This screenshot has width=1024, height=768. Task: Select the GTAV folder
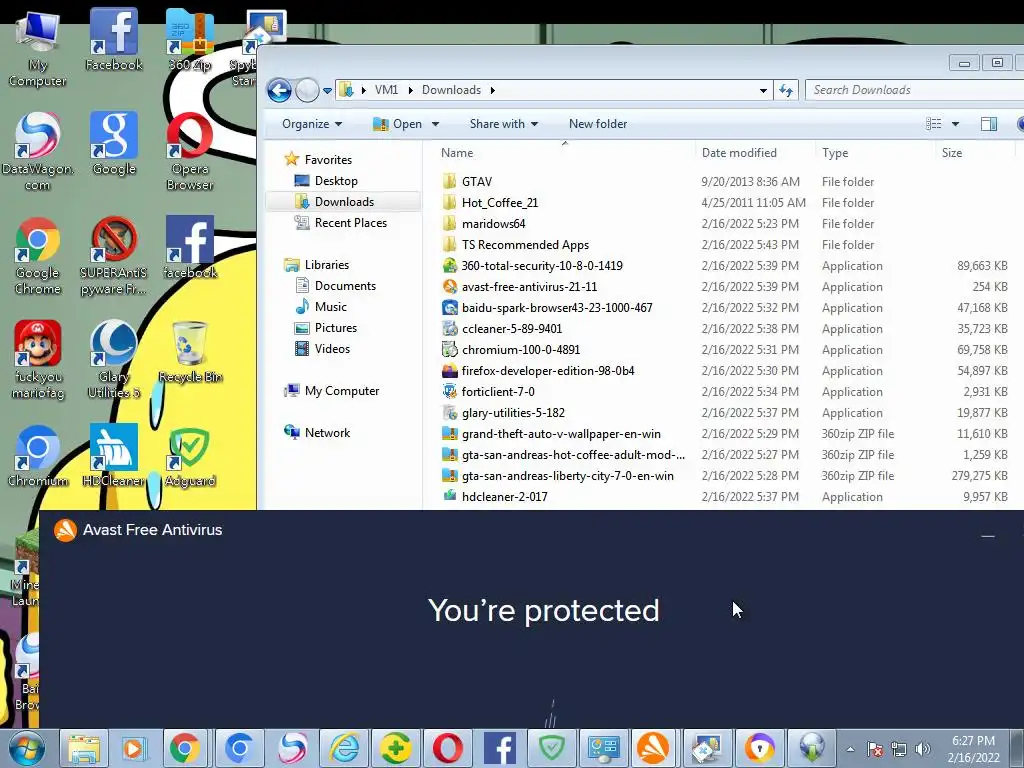(477, 182)
